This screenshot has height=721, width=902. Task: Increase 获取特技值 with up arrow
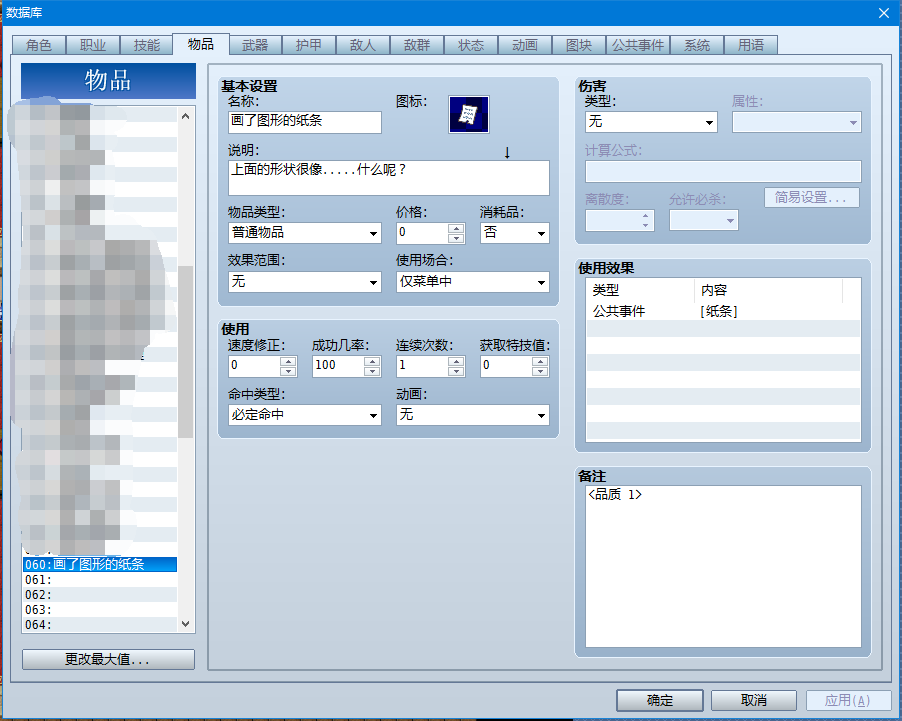[x=540, y=361]
